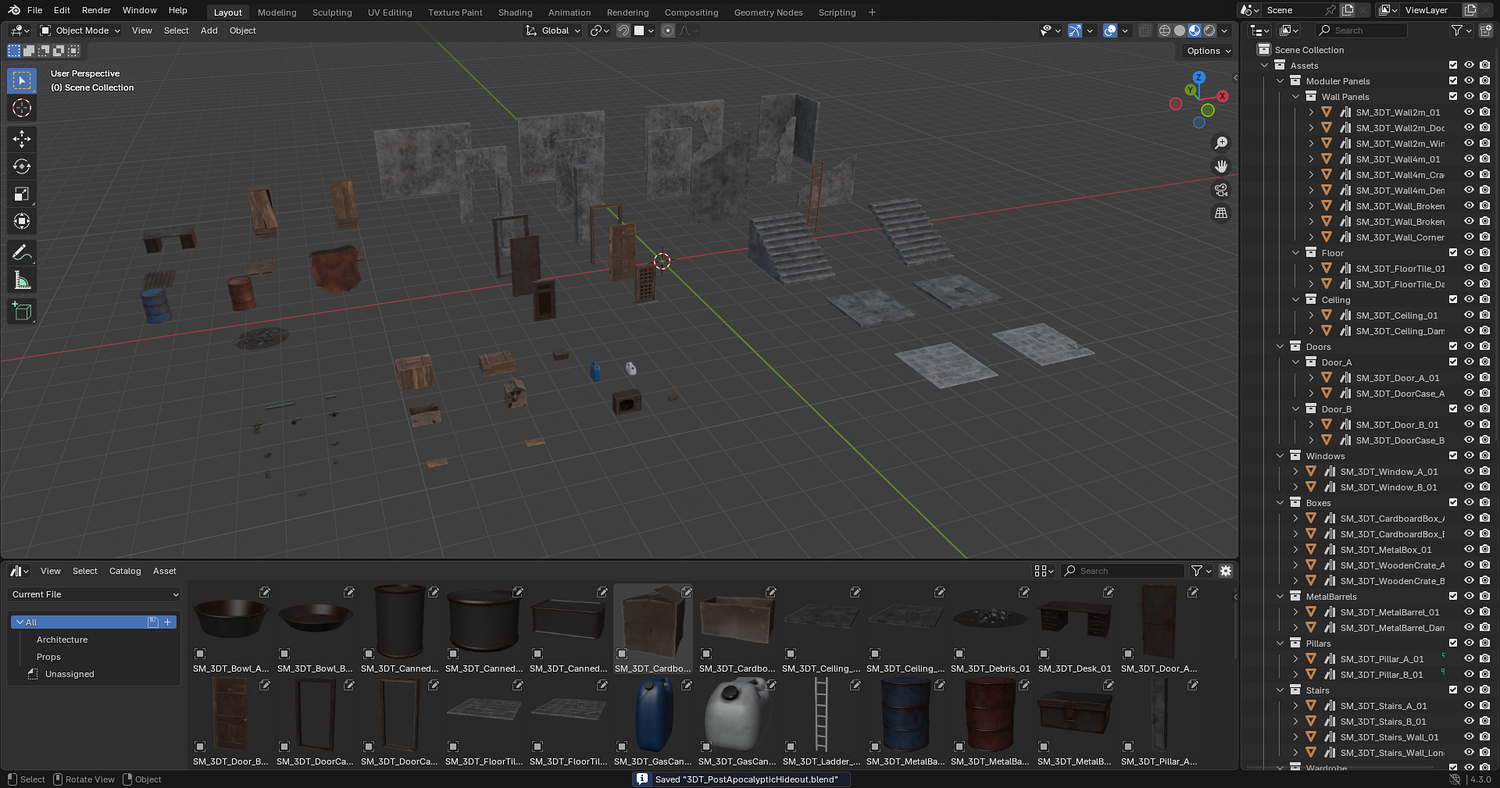Select the Scale tool
The image size is (1500, 788).
point(22,194)
